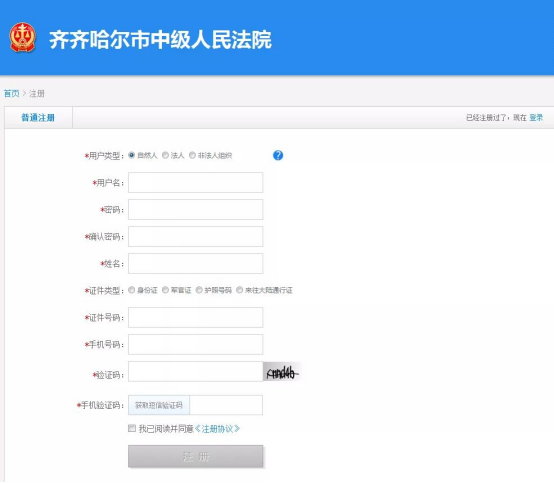
Task: Select the 自然人 user type radio
Action: 131,155
